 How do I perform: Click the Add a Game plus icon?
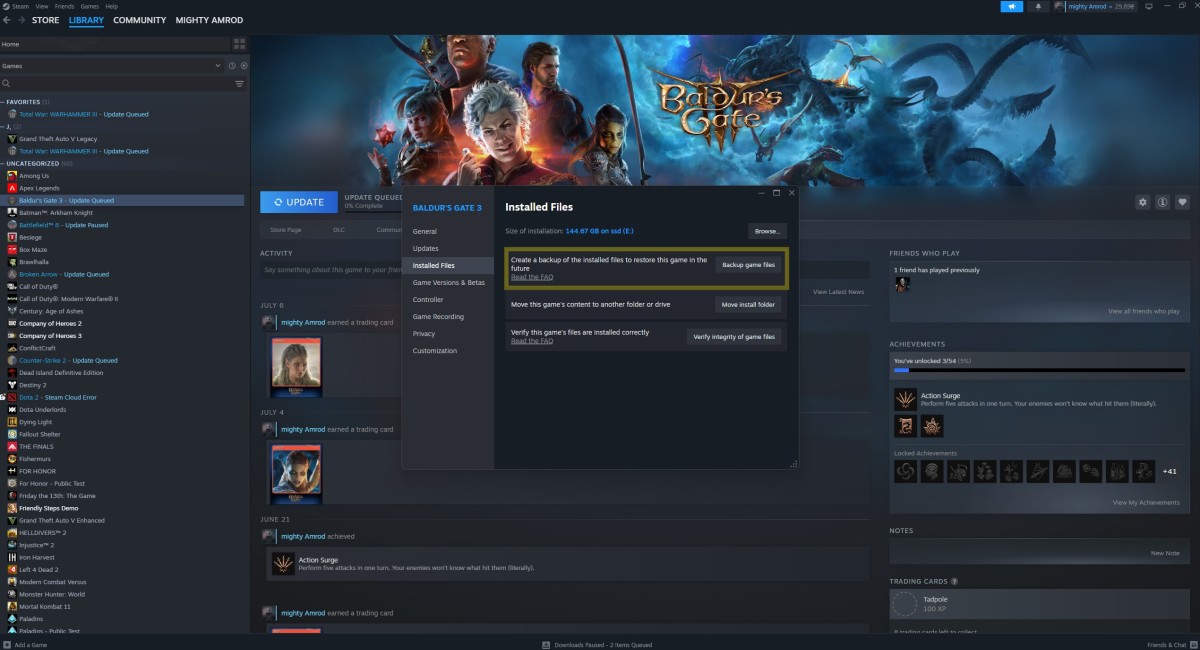click(x=7, y=644)
